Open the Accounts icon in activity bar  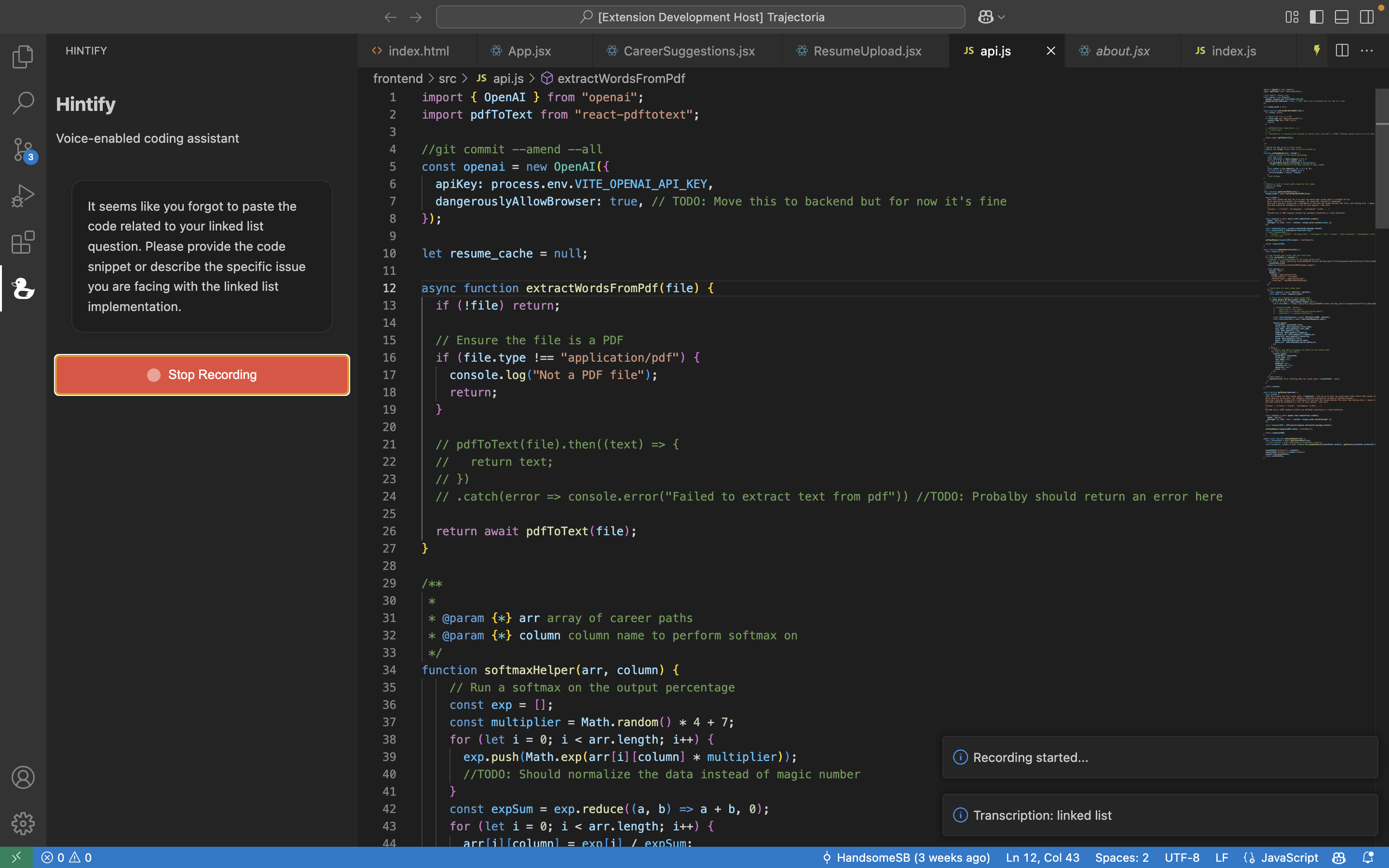click(23, 777)
